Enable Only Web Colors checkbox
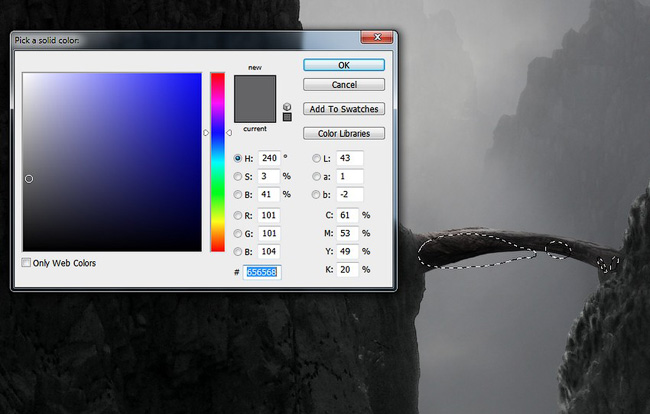Screen dimensions: 650x414 point(26,263)
